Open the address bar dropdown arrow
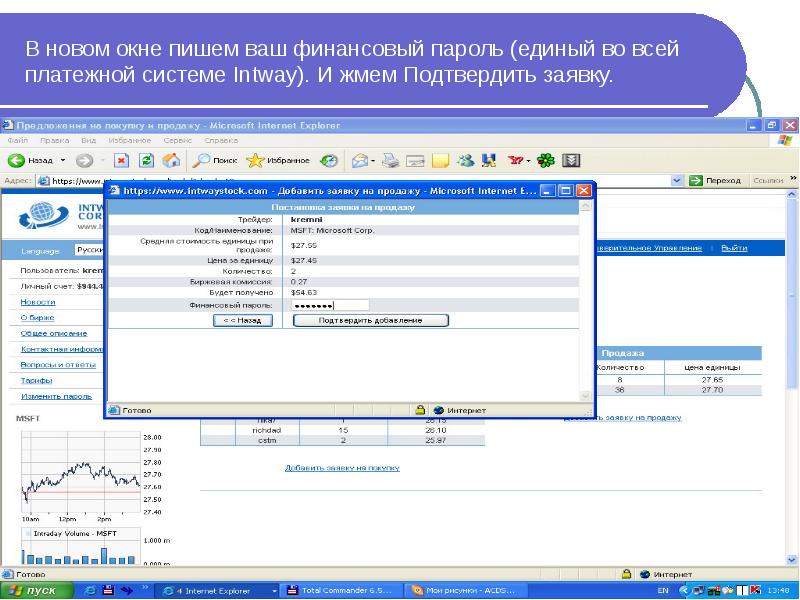Screen dimensions: 800x600 677,181
